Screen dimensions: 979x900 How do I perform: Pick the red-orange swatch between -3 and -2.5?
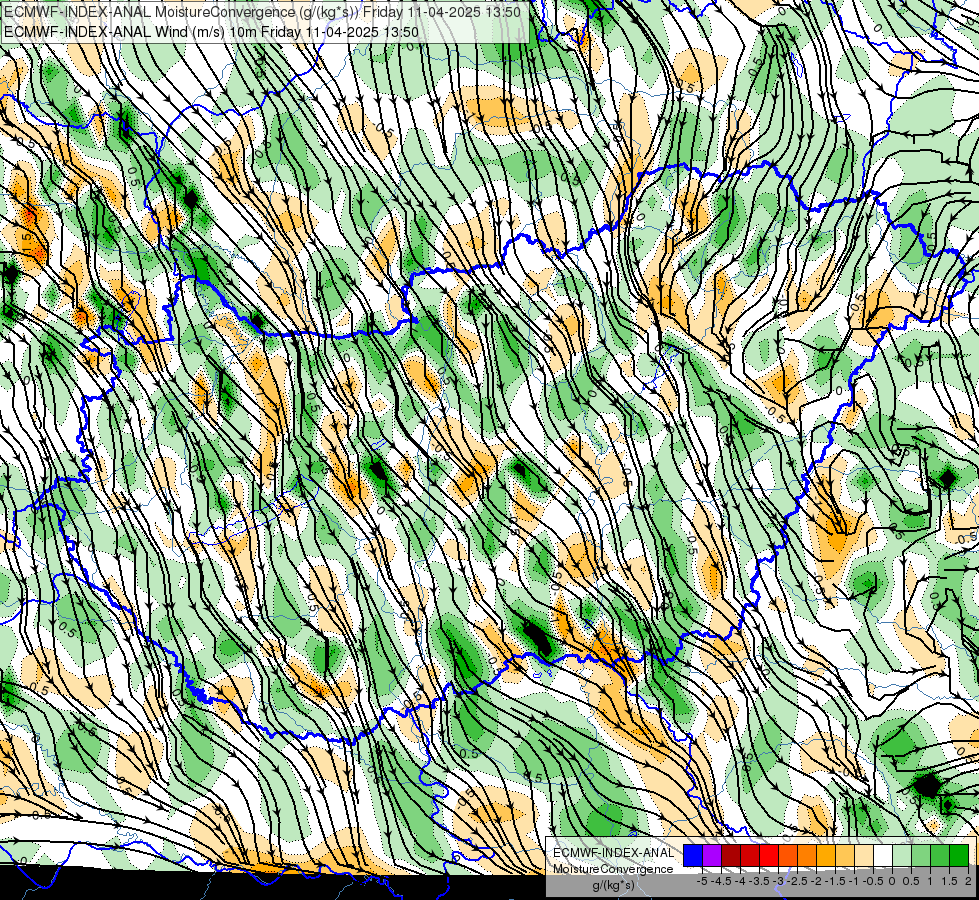pos(788,856)
